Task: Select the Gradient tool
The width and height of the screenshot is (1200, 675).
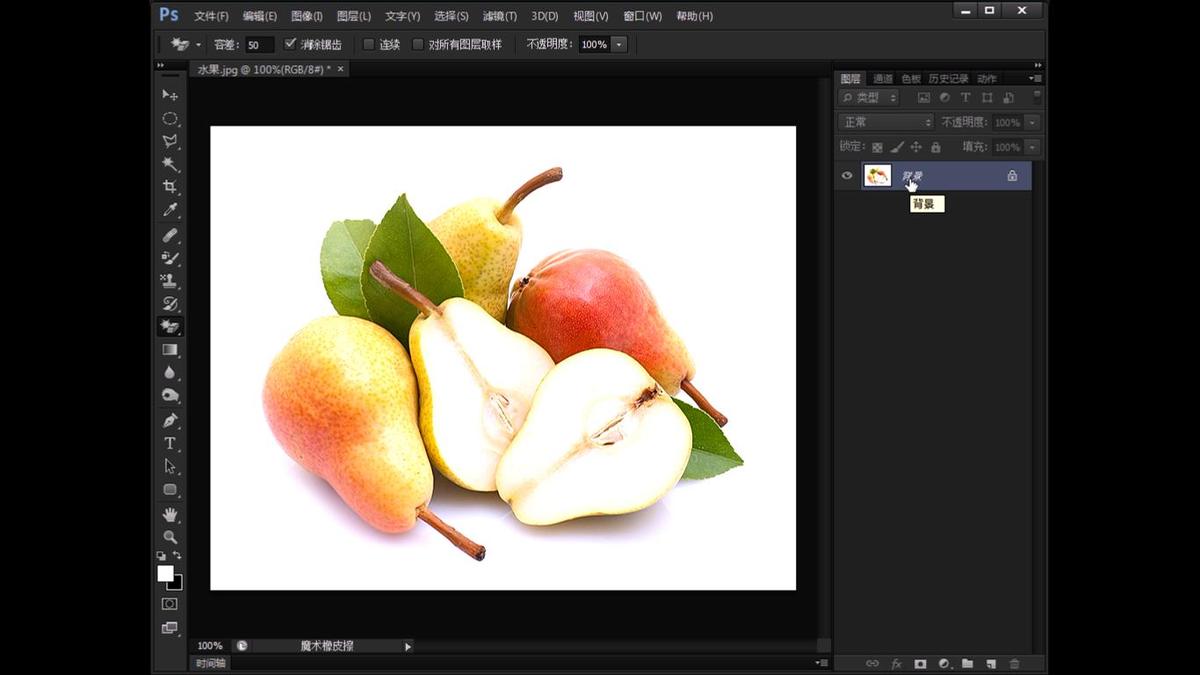Action: tap(170, 349)
